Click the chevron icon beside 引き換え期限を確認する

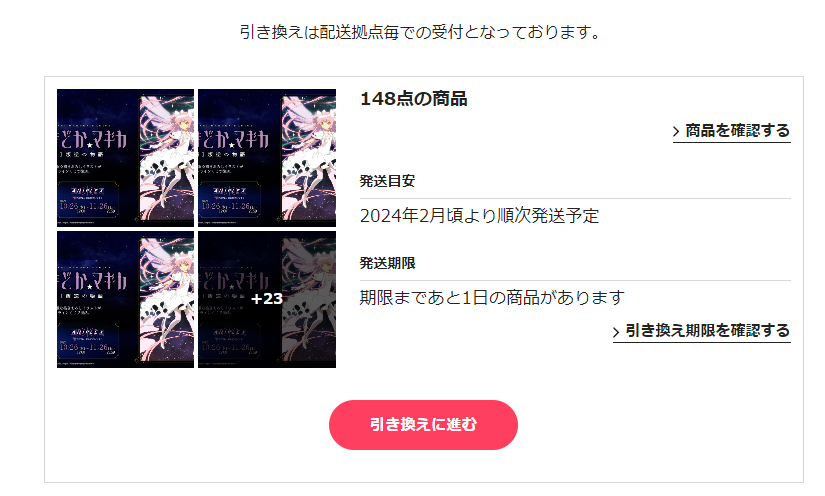pos(616,332)
